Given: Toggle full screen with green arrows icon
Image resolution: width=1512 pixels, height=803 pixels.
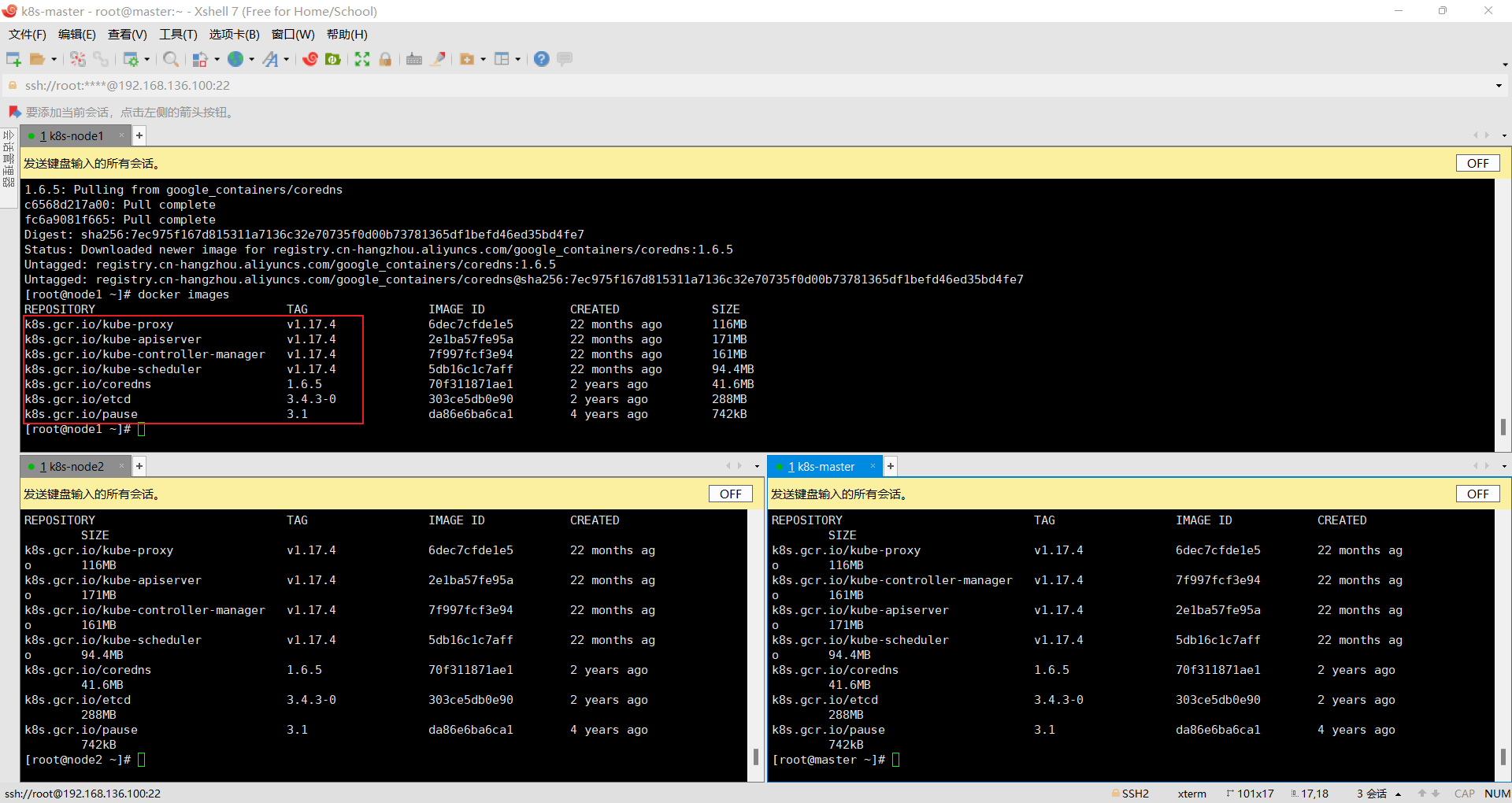Looking at the screenshot, I should 362,59.
